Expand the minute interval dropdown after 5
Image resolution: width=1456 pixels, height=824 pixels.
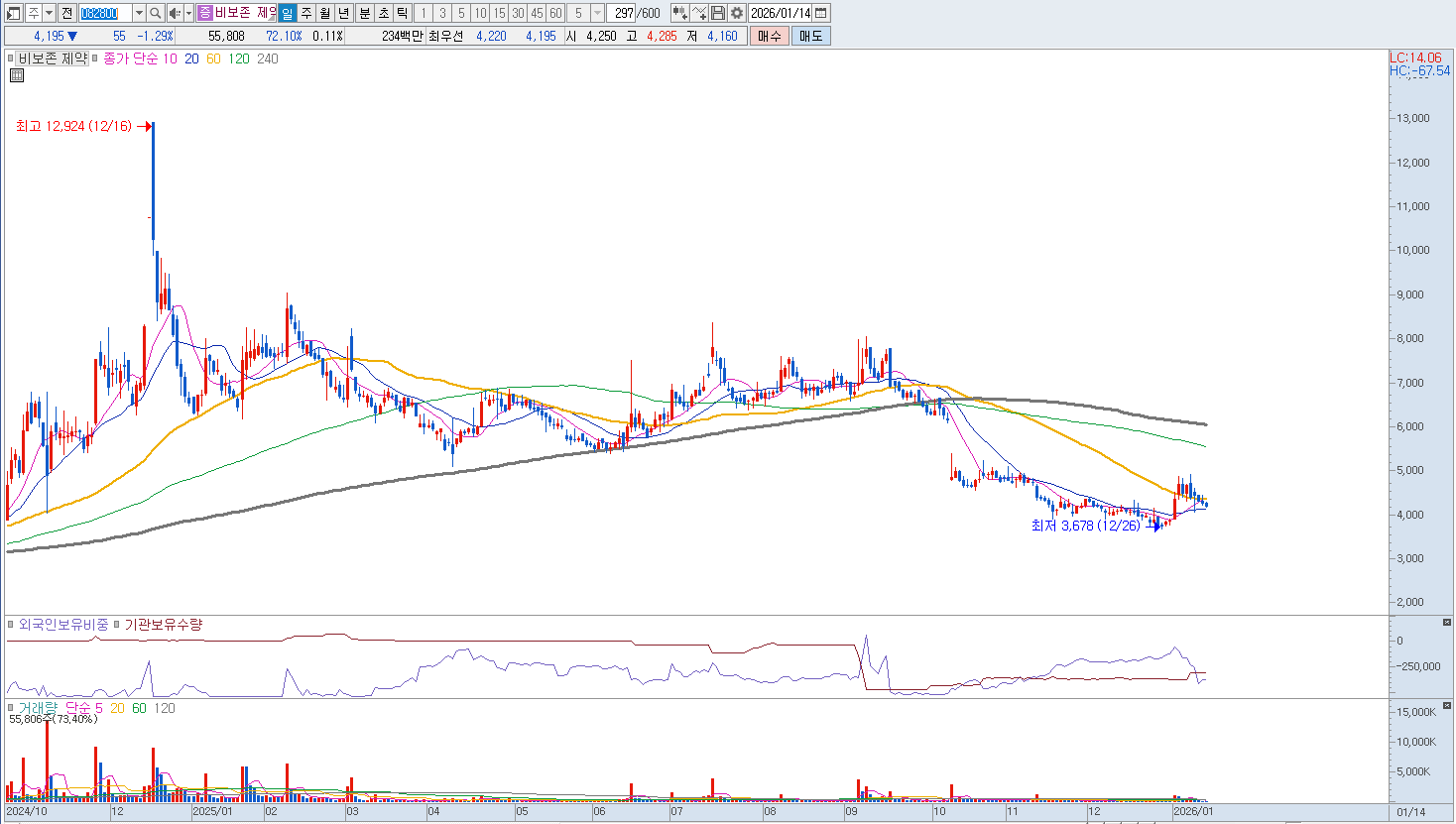(x=597, y=13)
